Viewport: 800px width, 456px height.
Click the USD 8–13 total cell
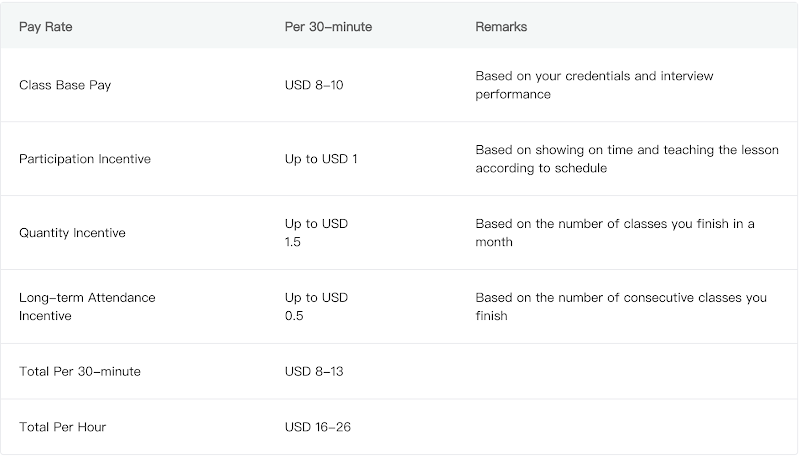tap(314, 372)
